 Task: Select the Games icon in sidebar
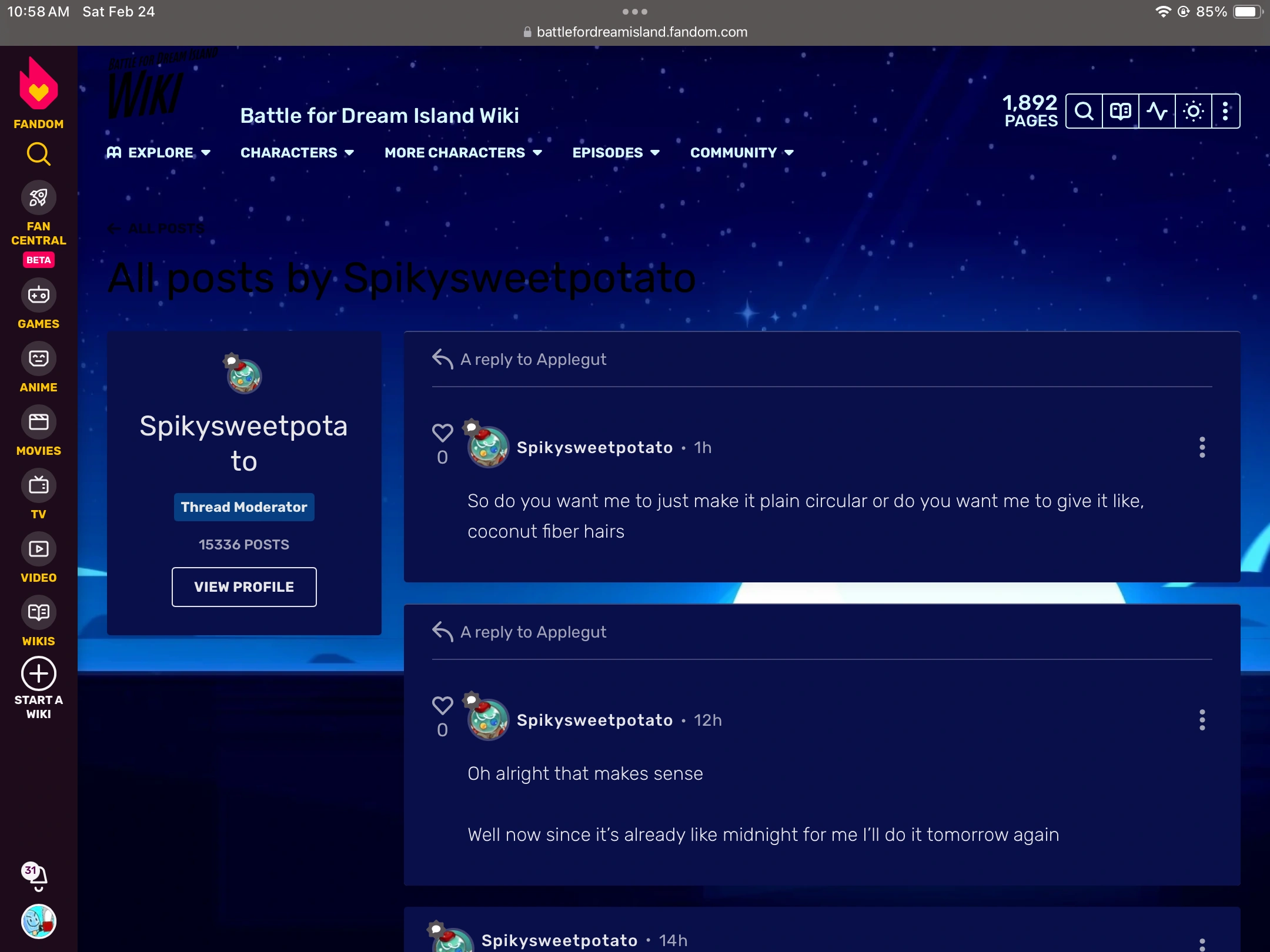tap(38, 295)
